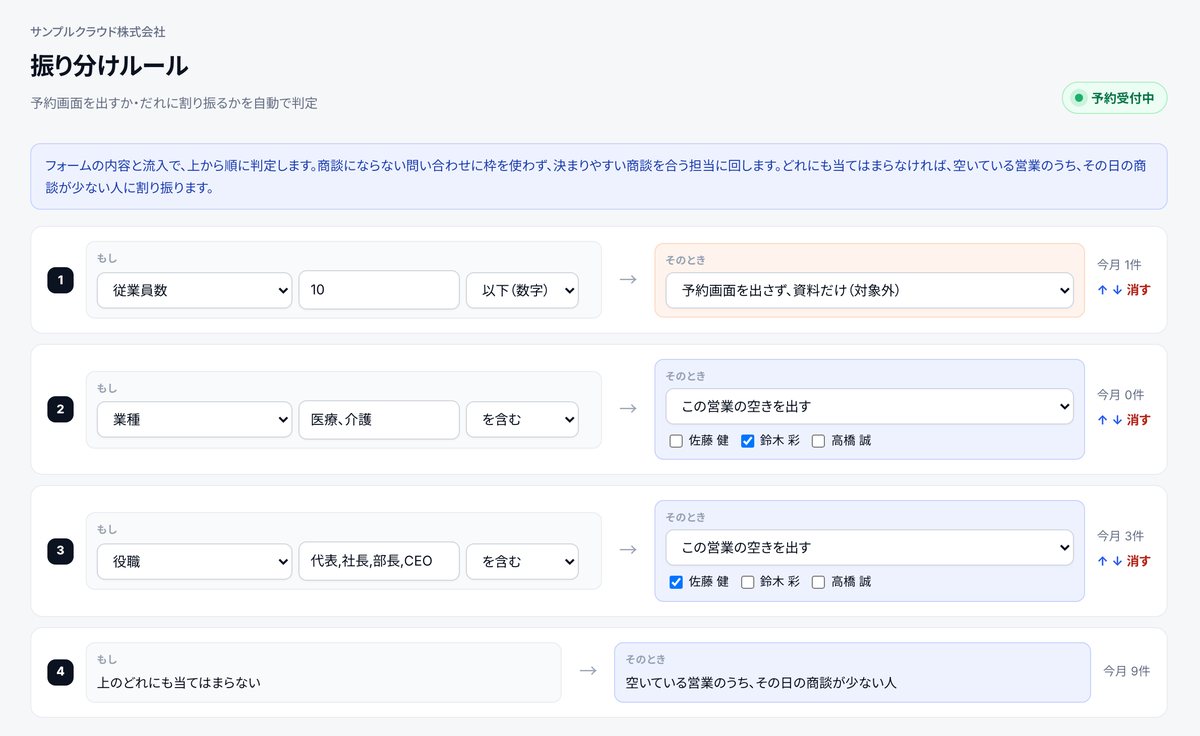1200x736 pixels.
Task: Move rule 1 (従業員数) up with the arrow
Action: pos(1102,290)
